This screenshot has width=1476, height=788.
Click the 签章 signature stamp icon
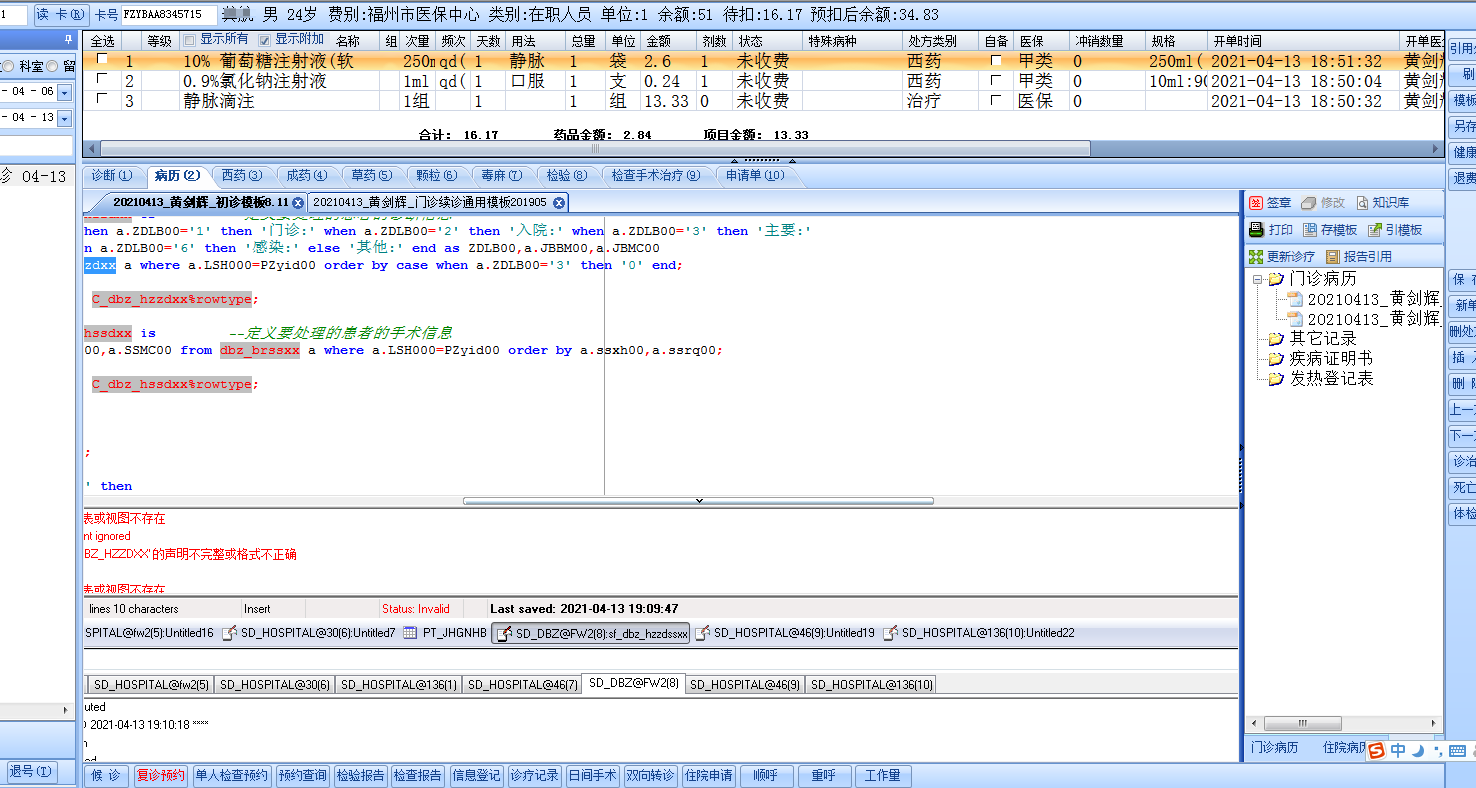[x=1256, y=203]
